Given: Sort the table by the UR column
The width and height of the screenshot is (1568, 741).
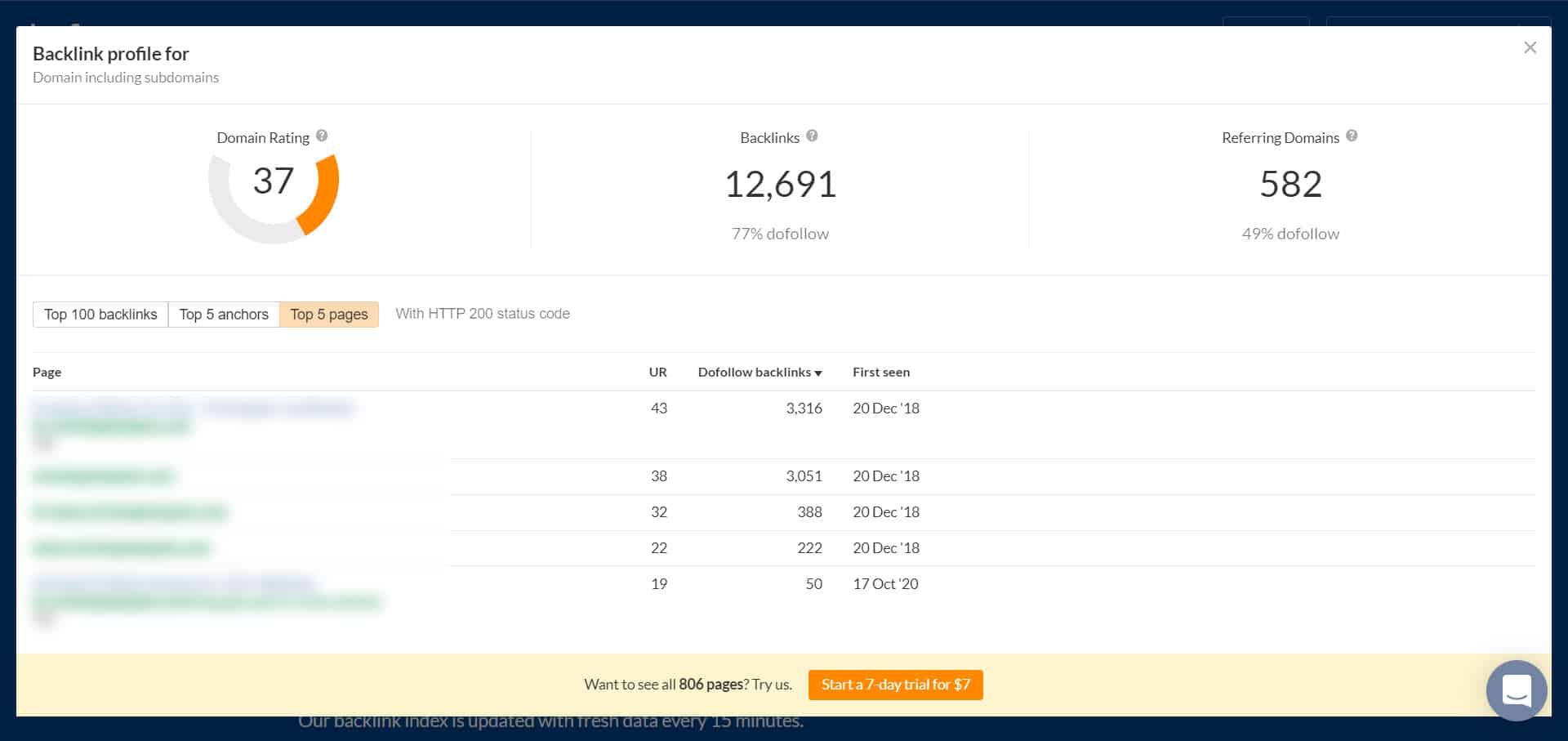Looking at the screenshot, I should 658,372.
